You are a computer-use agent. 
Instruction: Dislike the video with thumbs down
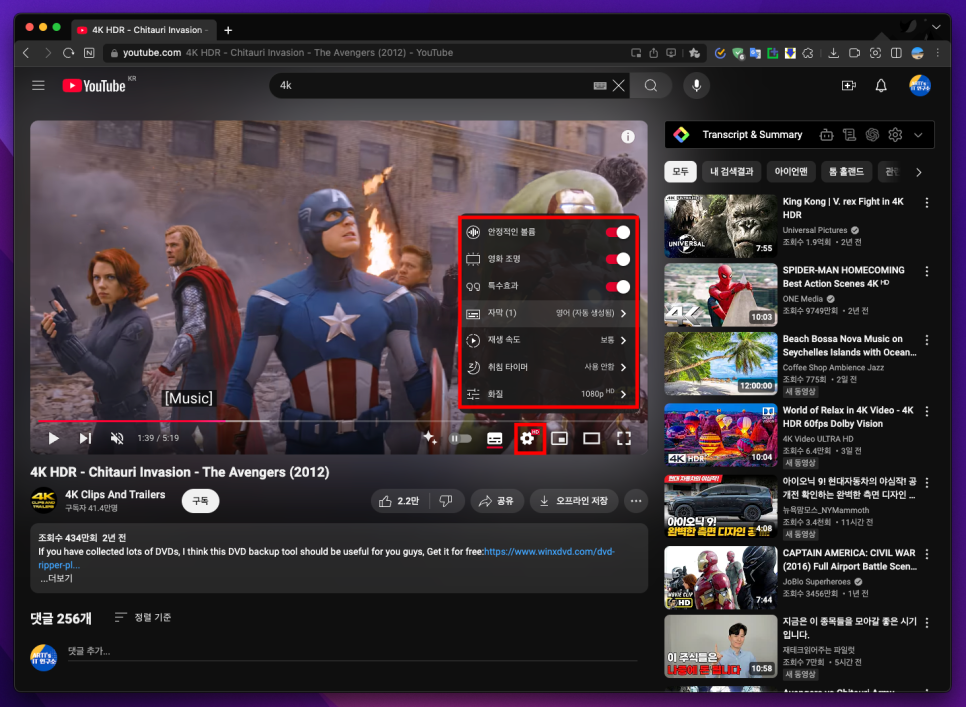(446, 501)
